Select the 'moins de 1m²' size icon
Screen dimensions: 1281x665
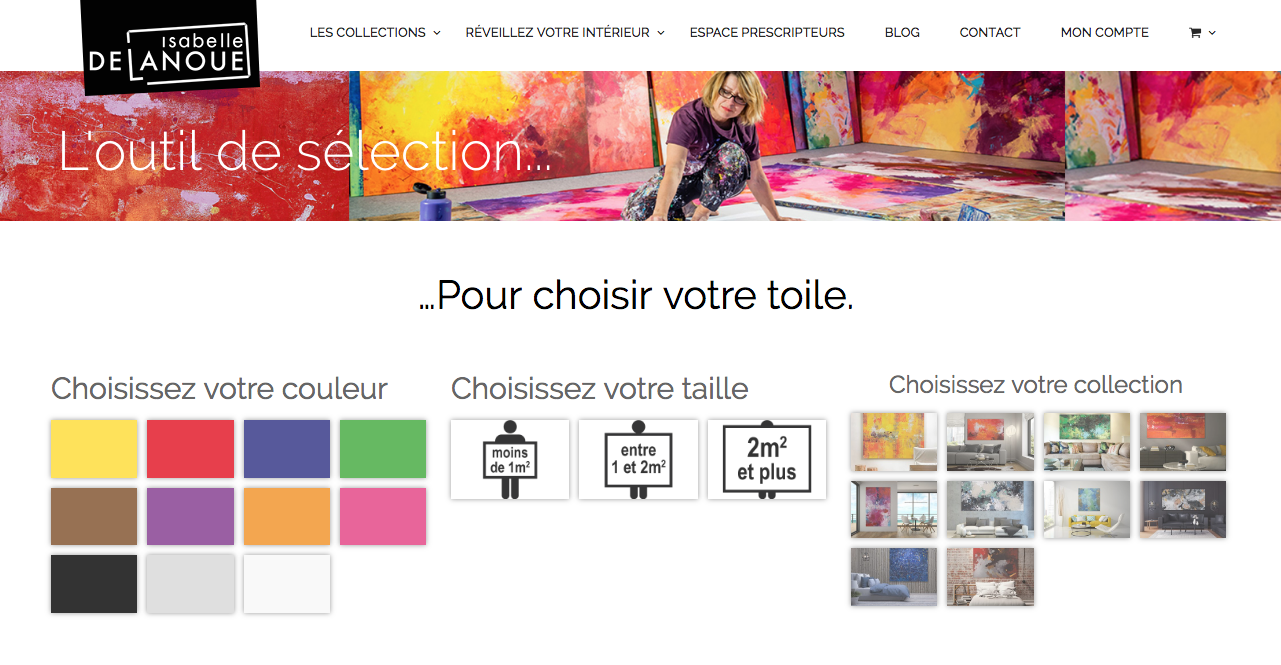coord(510,459)
